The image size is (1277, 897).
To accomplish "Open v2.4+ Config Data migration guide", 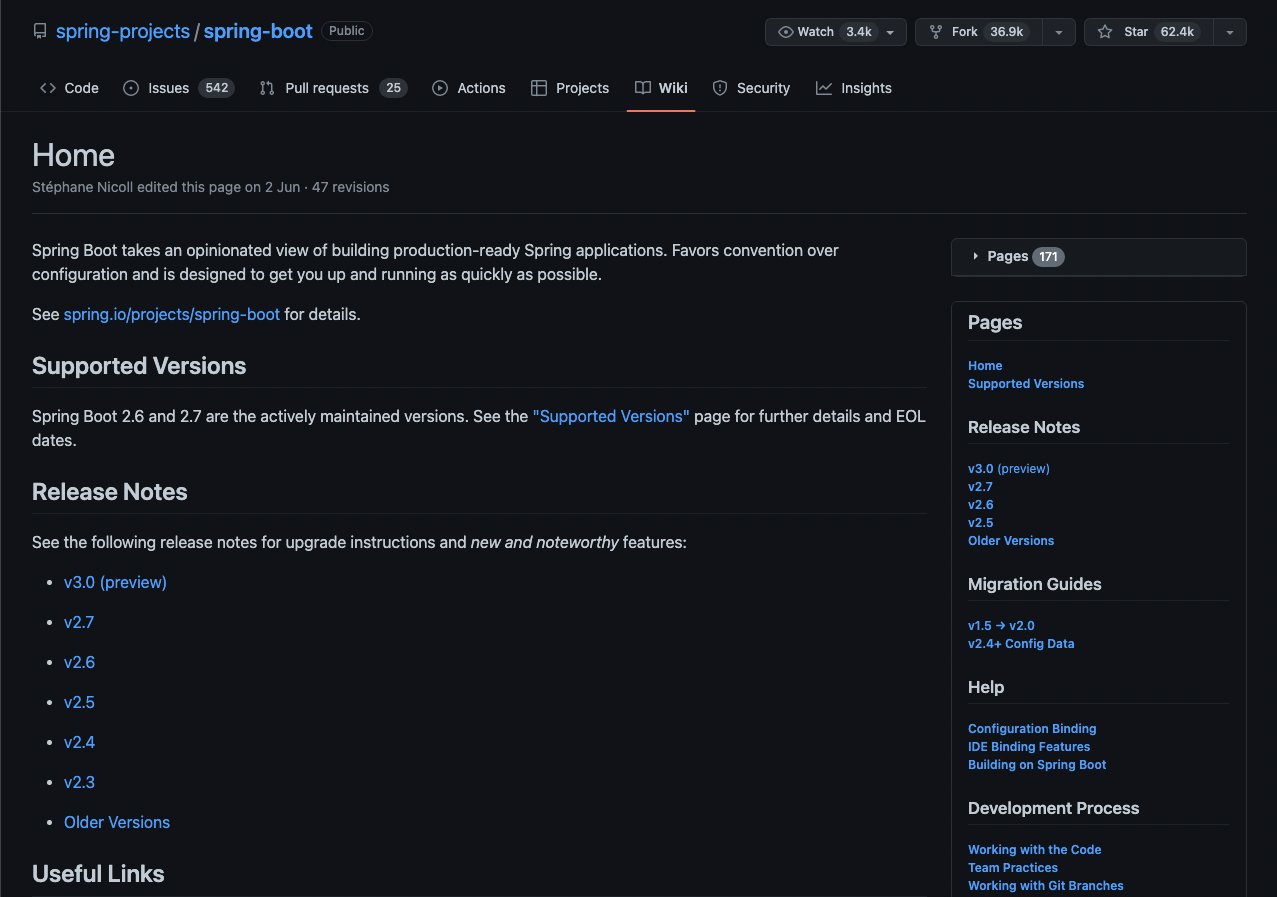I will [x=1021, y=644].
